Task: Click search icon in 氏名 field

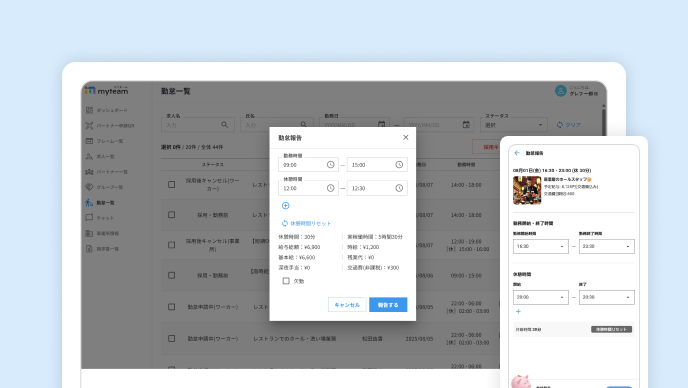Action: 304,125
